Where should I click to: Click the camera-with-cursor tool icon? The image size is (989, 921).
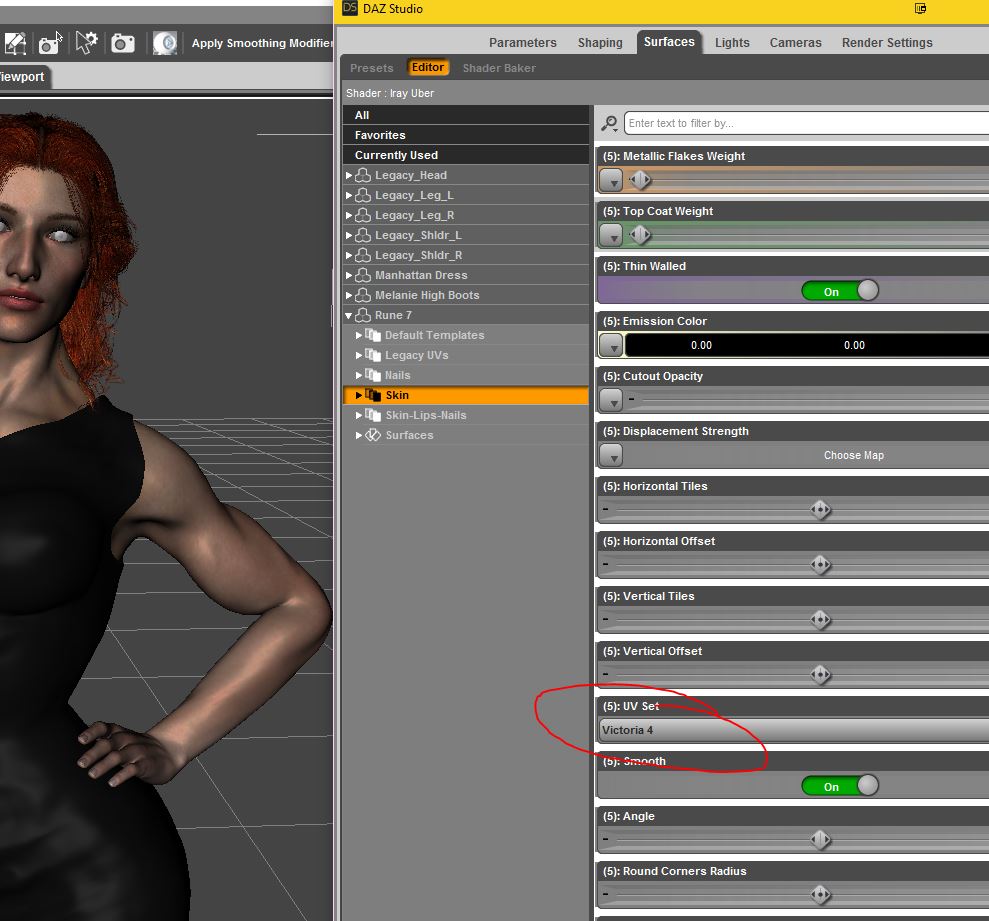pyautogui.click(x=50, y=43)
